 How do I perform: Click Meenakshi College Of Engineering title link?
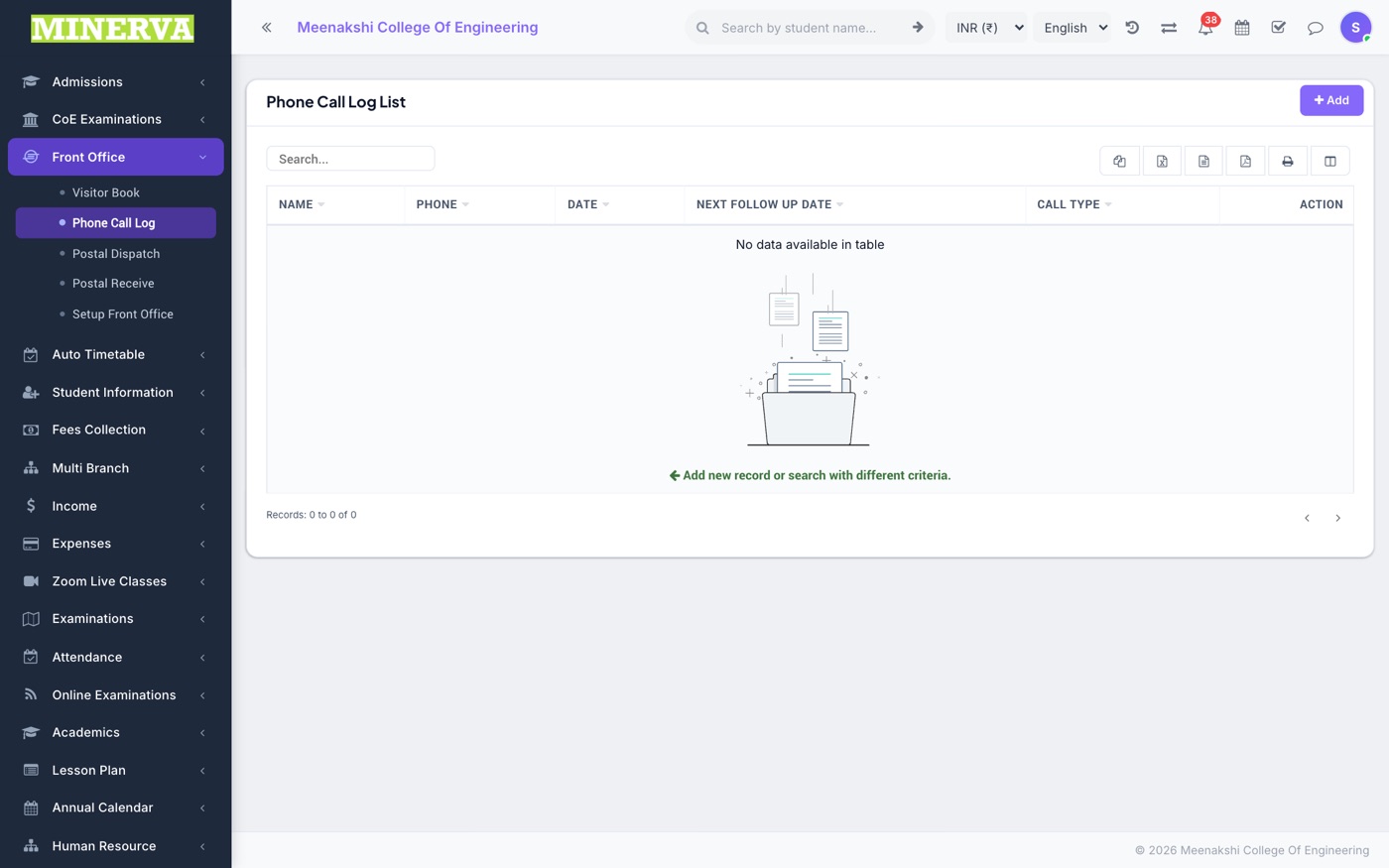click(x=418, y=28)
